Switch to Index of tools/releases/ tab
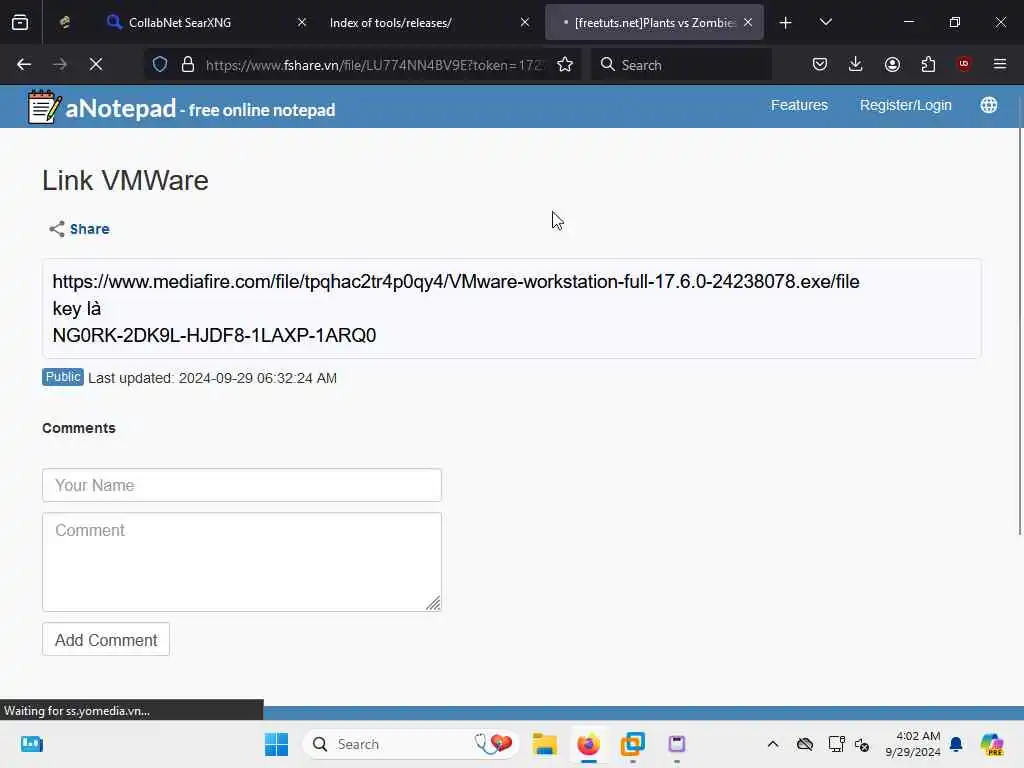 pos(391,23)
